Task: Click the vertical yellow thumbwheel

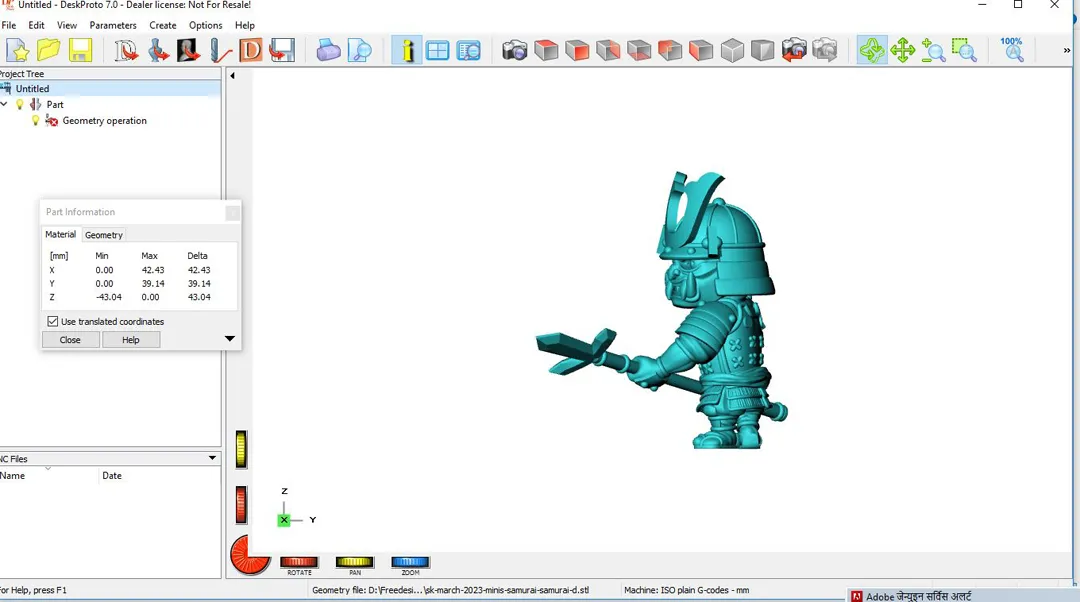Action: click(241, 449)
